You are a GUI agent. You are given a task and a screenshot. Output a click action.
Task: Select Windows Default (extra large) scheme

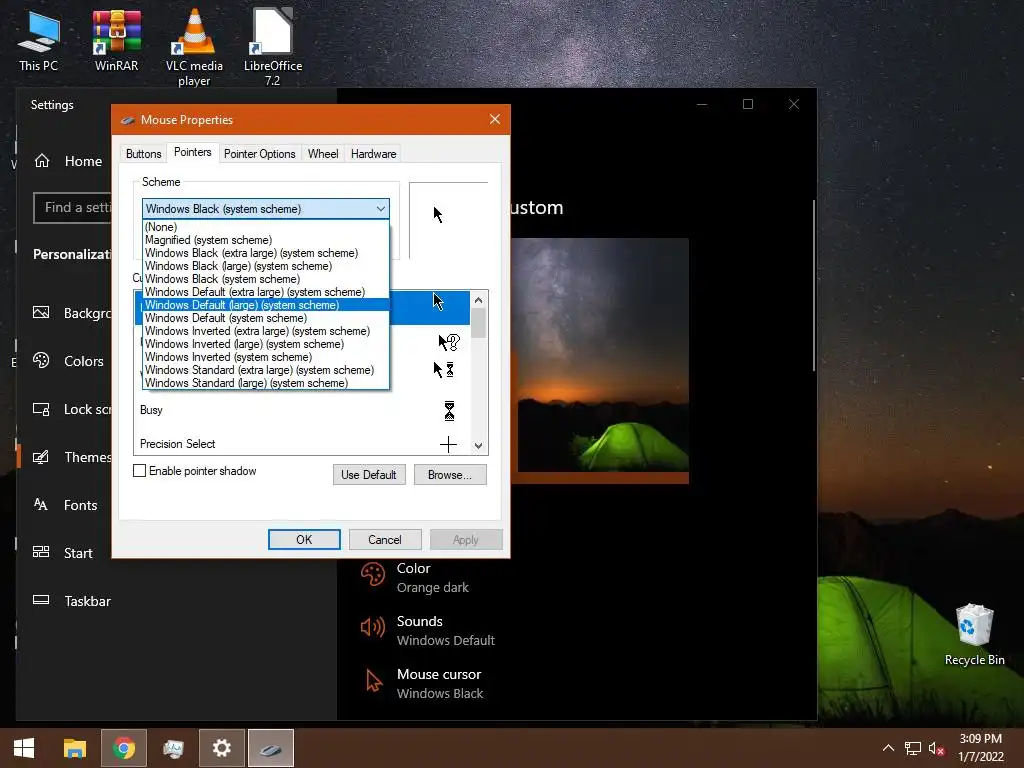(266, 292)
